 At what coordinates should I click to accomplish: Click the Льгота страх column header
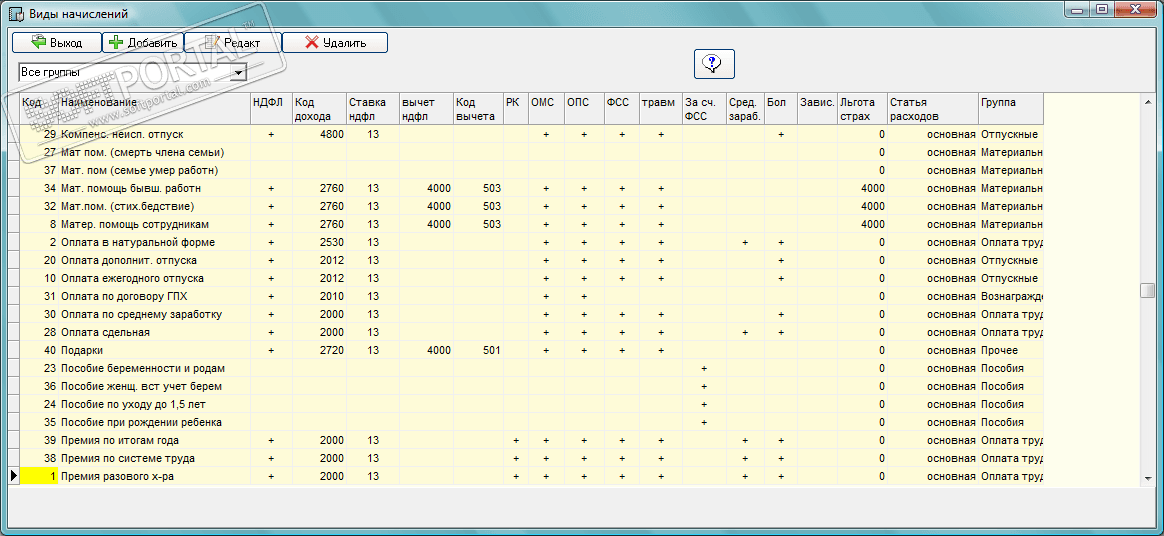[x=862, y=108]
